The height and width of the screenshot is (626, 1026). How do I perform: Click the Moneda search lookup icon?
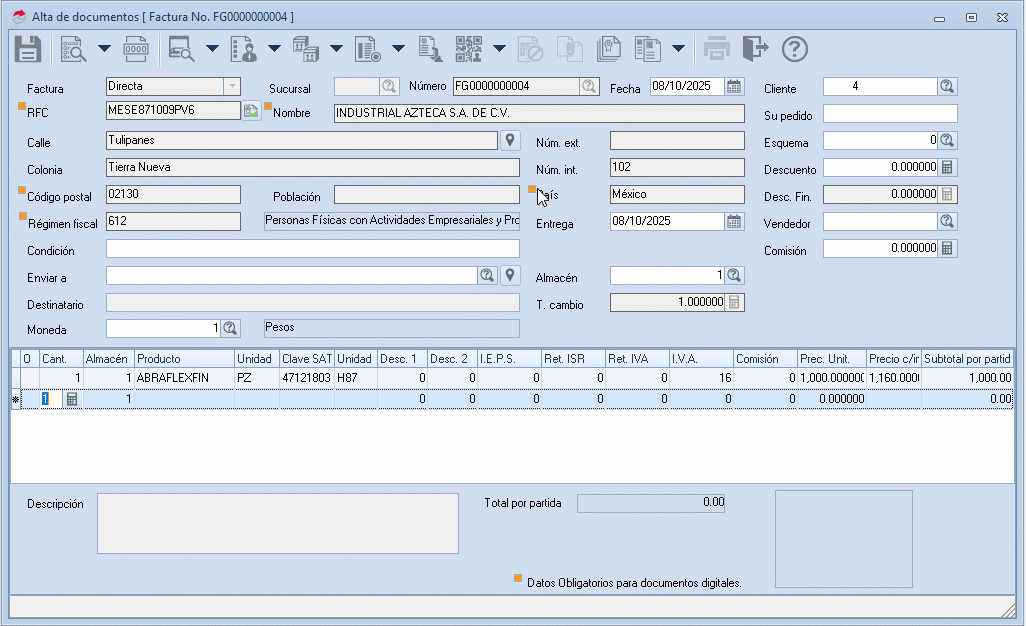(230, 328)
